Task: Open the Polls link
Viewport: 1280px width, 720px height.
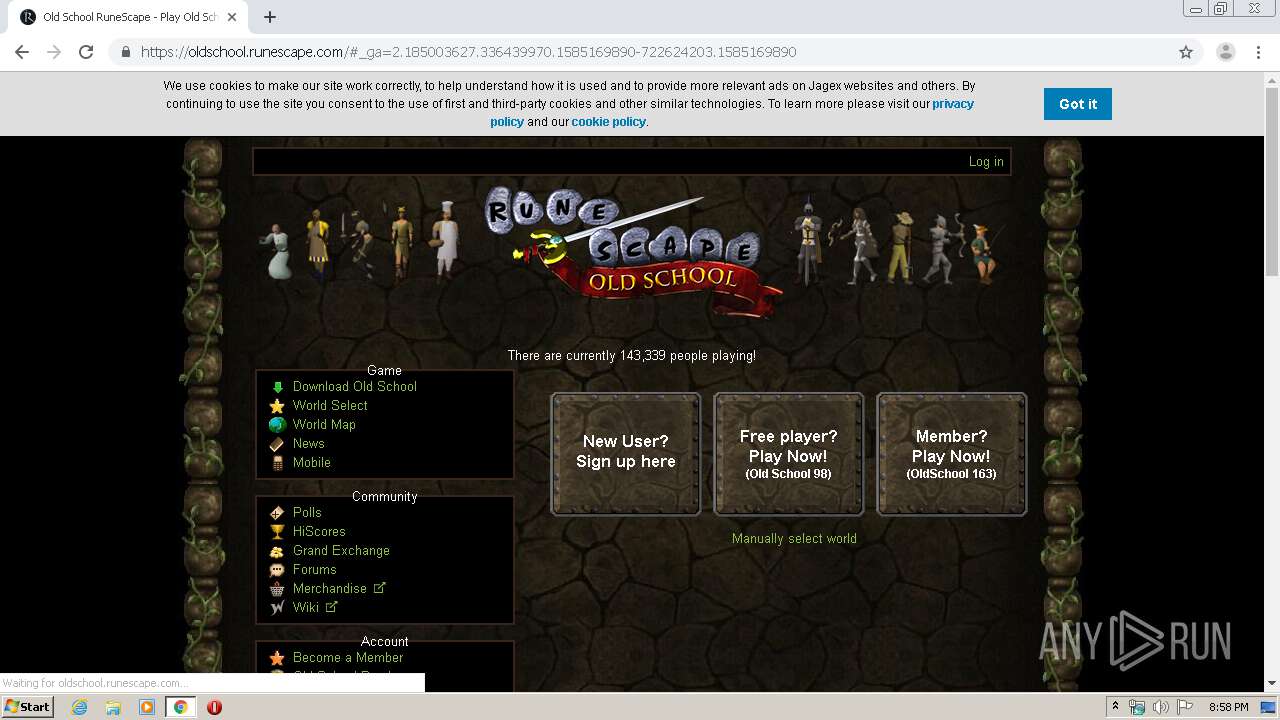Action: pos(307,513)
